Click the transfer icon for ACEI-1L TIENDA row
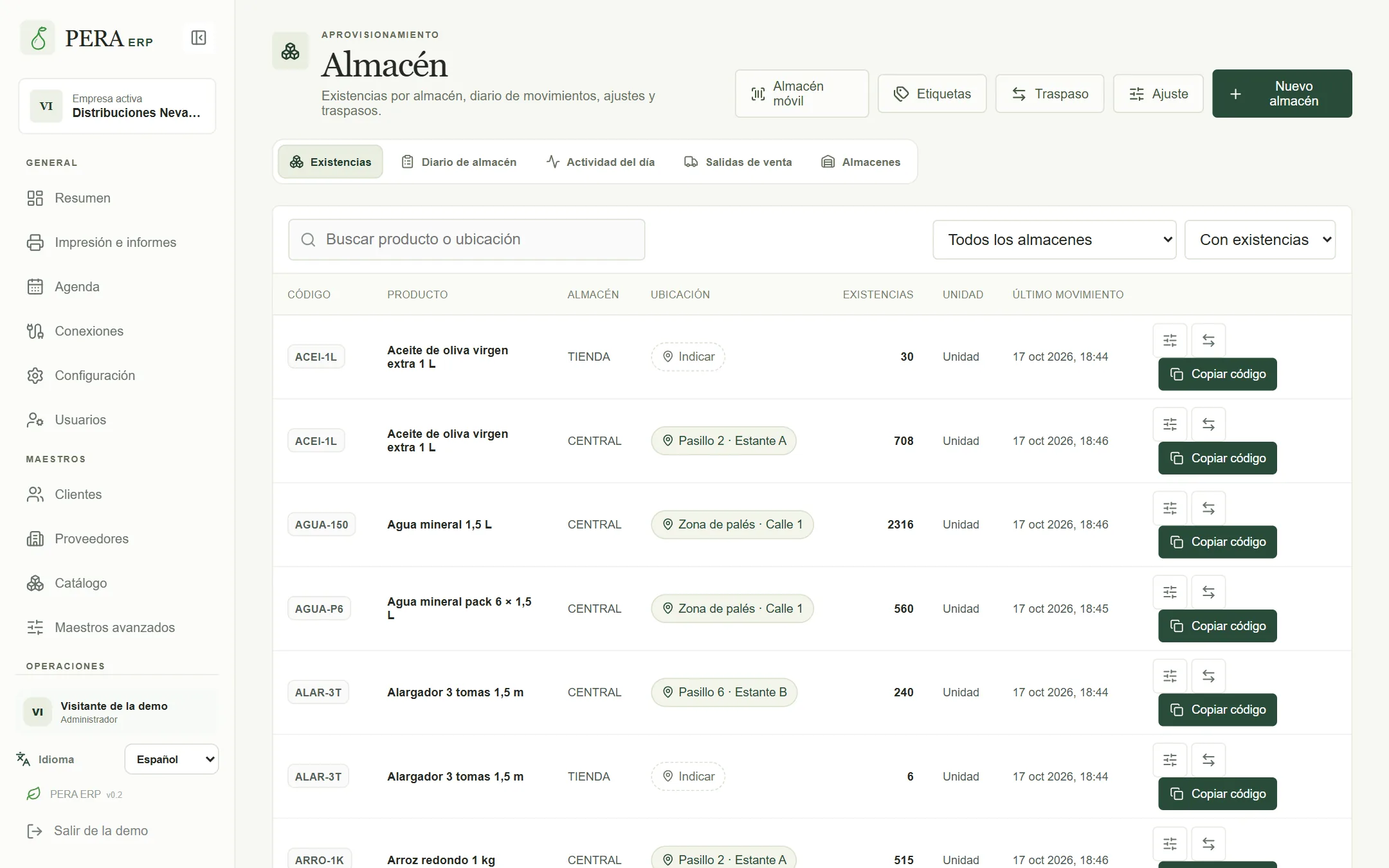Viewport: 1389px width, 868px height. 1208,340
